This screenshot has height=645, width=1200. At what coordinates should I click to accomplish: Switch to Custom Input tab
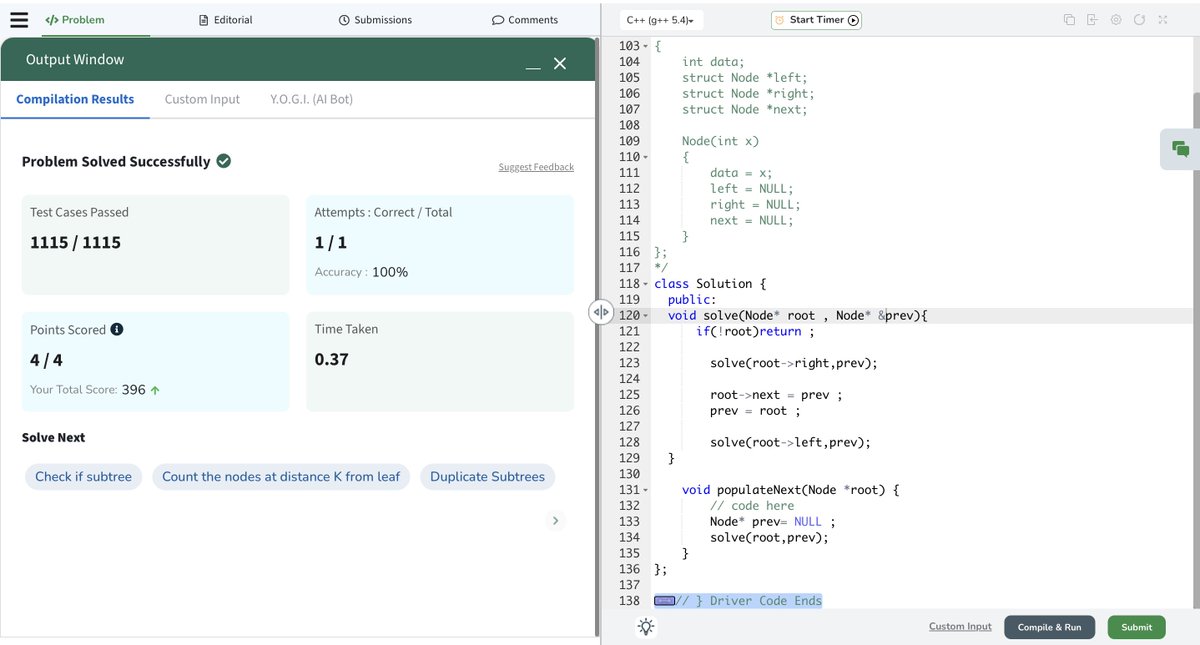(x=202, y=99)
